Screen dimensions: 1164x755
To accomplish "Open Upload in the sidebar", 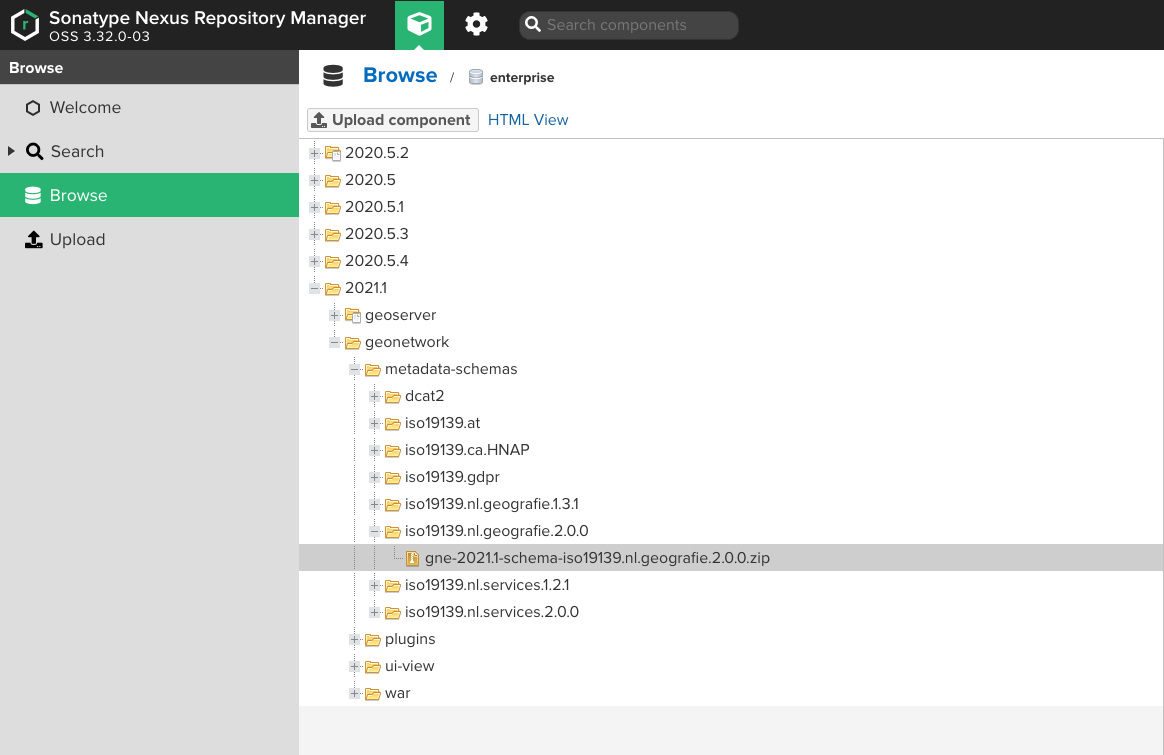I will [x=149, y=239].
